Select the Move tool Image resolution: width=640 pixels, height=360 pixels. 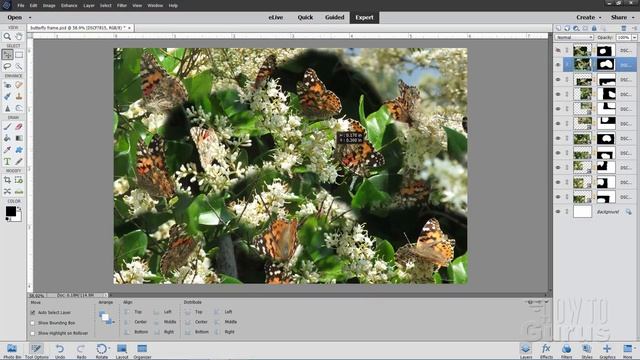7,55
